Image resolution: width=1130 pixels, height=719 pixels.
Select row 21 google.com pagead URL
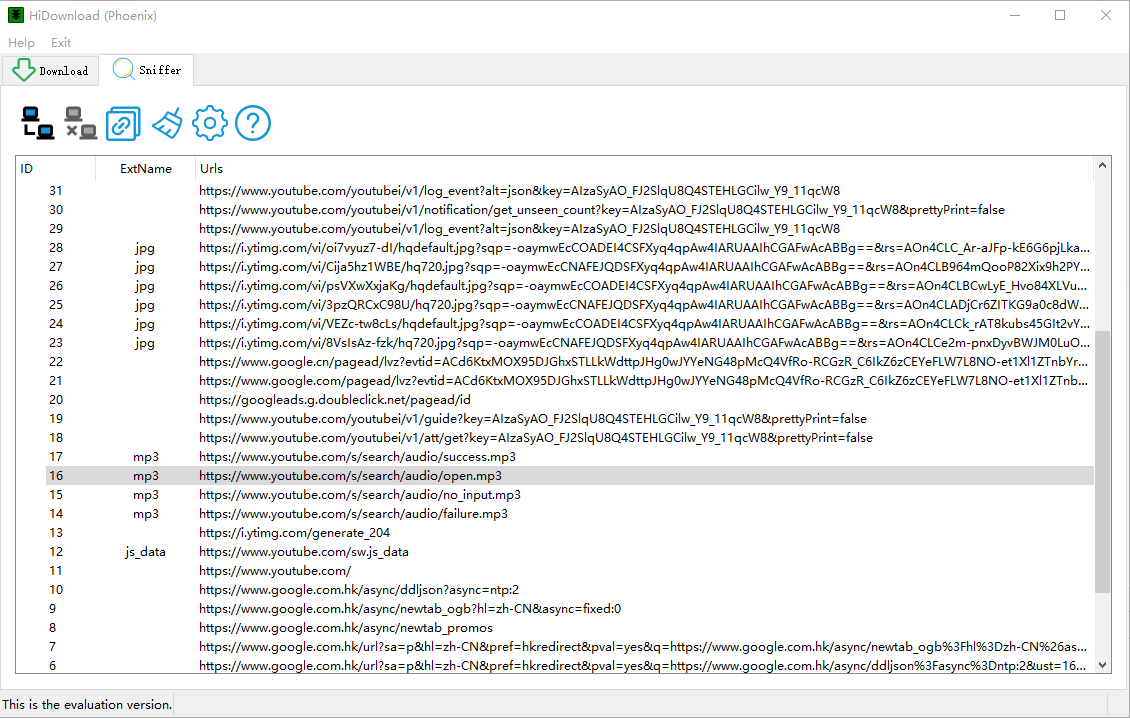coord(644,380)
